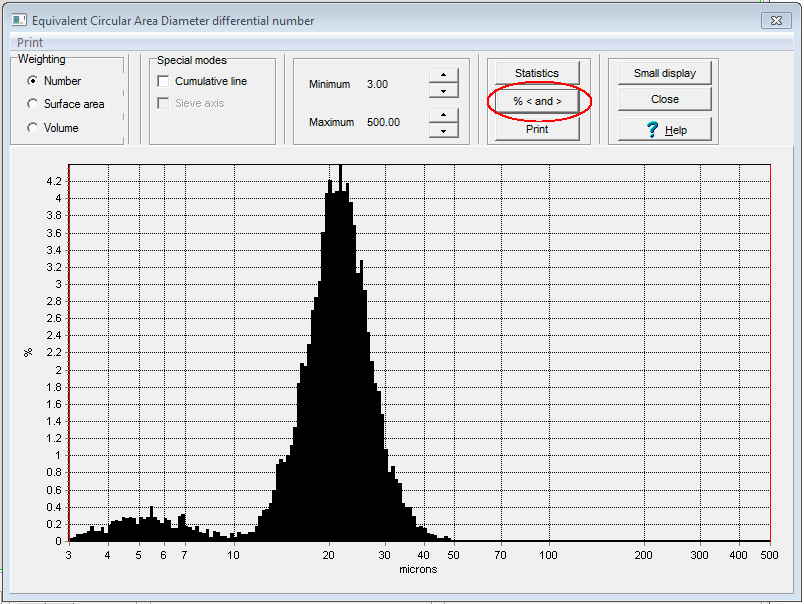Click the Maximum value 500.00
This screenshot has height=604, width=804.
(x=383, y=122)
